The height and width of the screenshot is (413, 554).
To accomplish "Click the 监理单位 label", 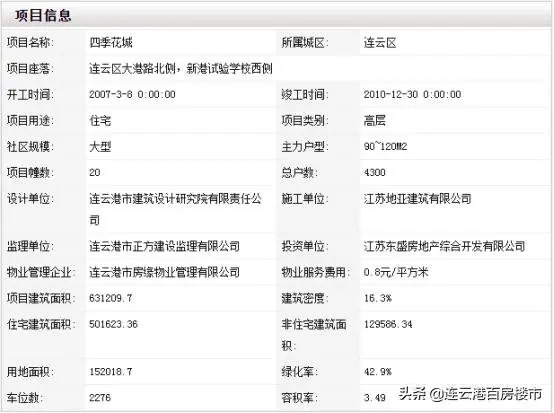I will coord(30,246).
